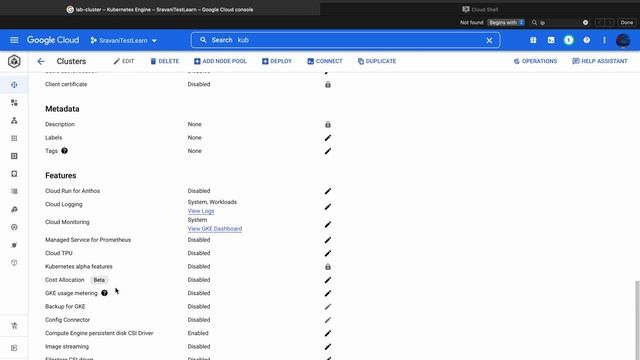Click the lock icon on the Description row
The width and height of the screenshot is (640, 360).
(x=328, y=124)
